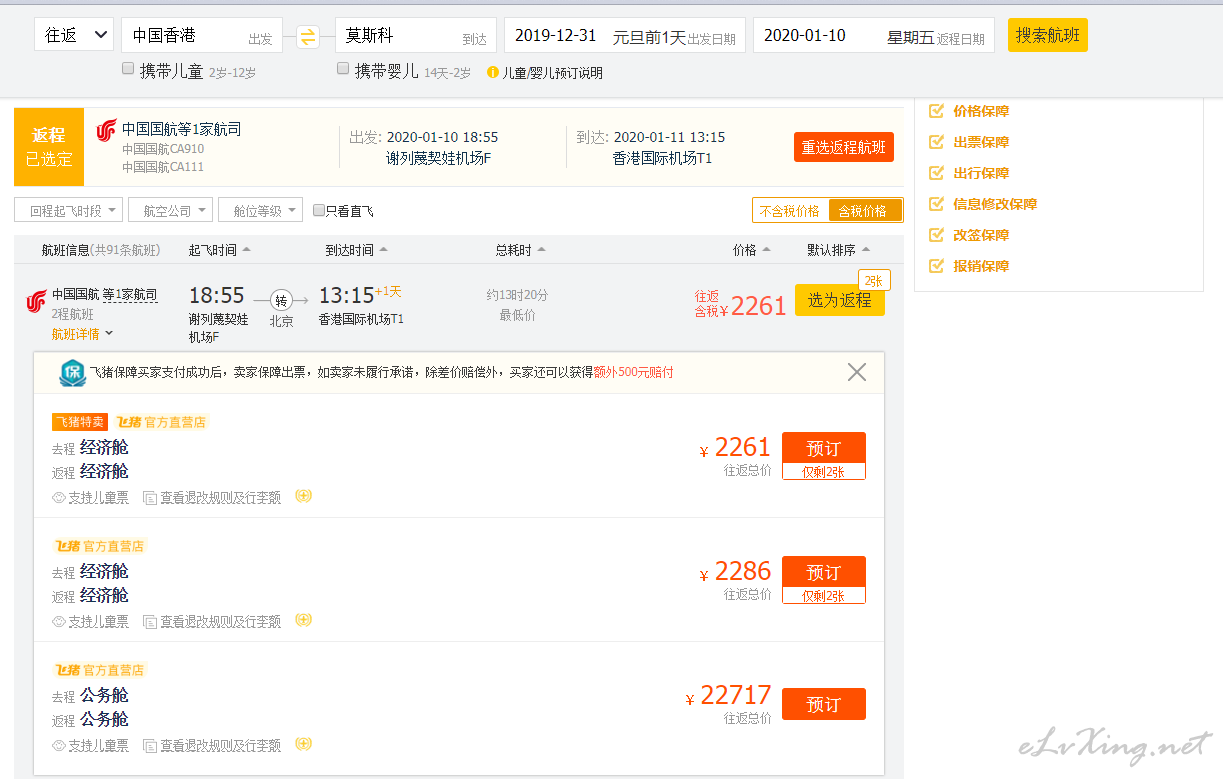The width and height of the screenshot is (1223, 779).
Task: Click check icon next to 信息修改保障
Action: coord(936,204)
